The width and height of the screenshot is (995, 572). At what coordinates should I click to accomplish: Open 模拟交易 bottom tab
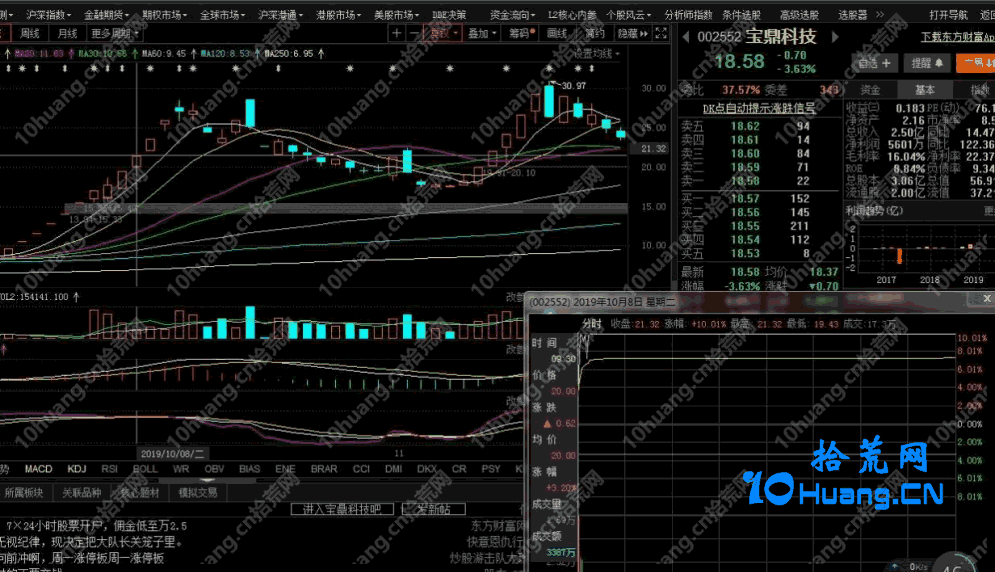[x=197, y=493]
